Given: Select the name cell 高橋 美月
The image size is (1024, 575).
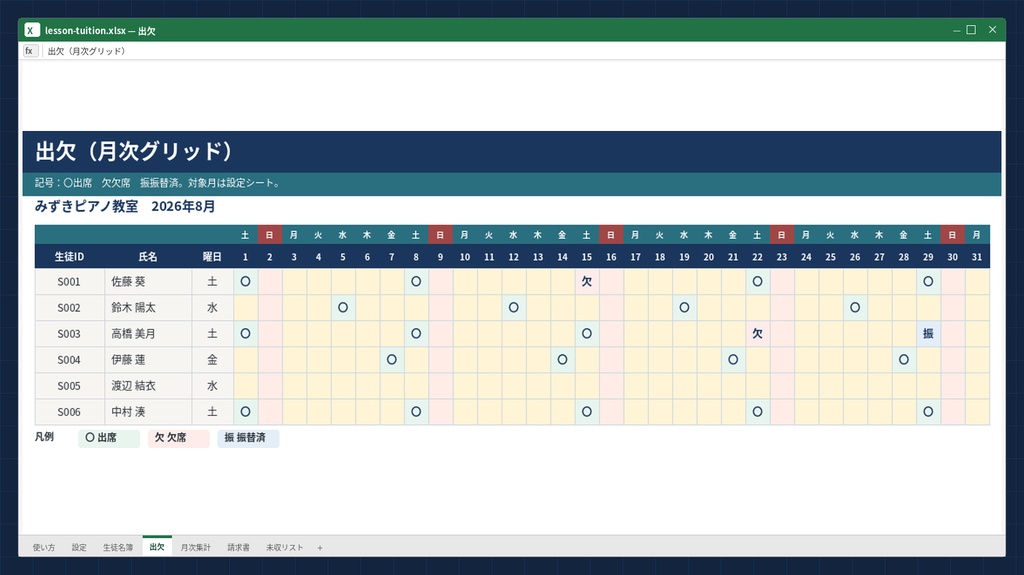Looking at the screenshot, I should click(x=148, y=334).
